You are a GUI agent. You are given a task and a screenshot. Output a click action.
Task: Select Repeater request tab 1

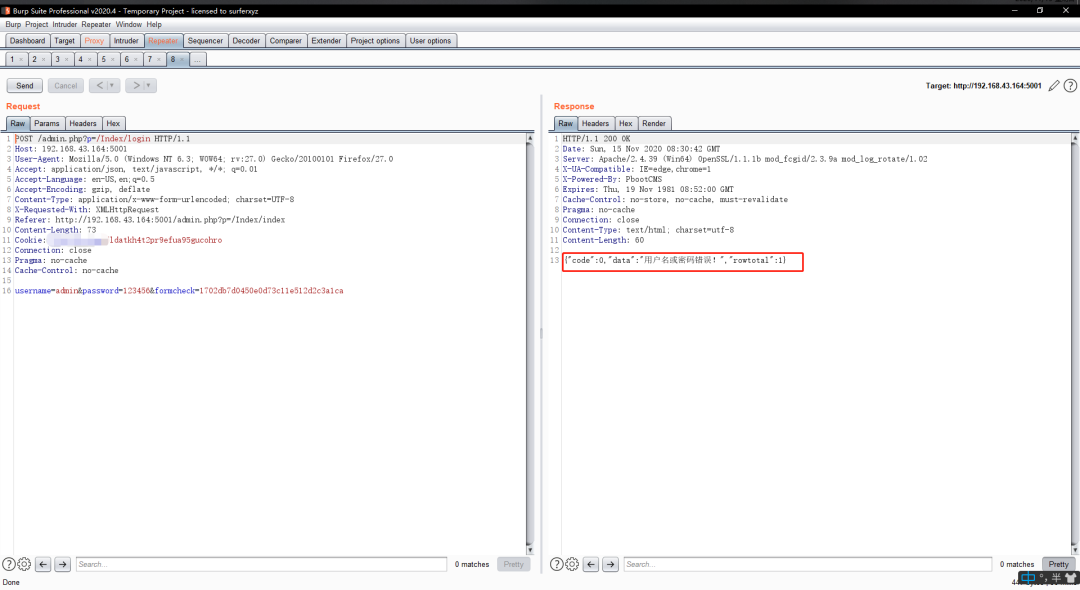[12, 59]
